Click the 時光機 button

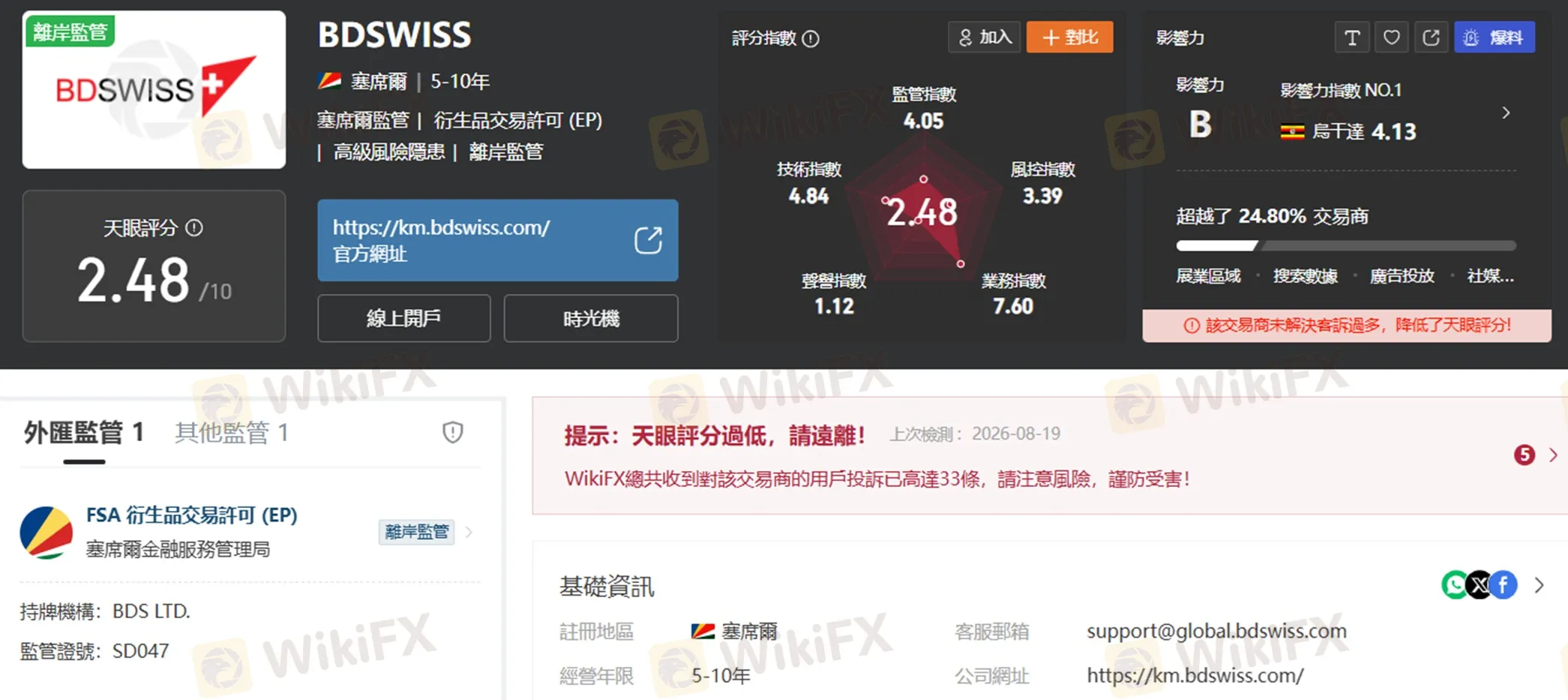pos(591,318)
